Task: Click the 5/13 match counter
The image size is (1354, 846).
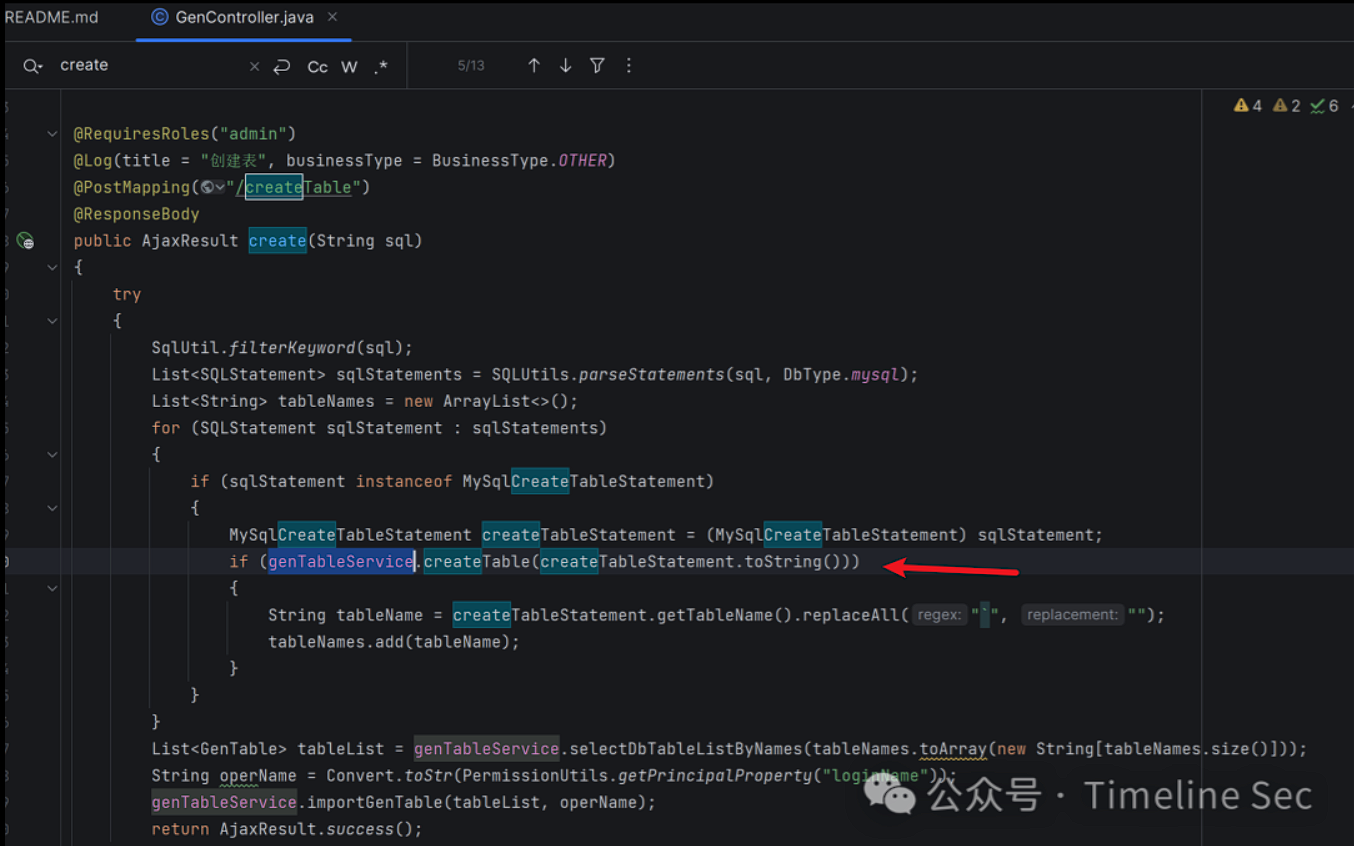Action: pyautogui.click(x=471, y=66)
